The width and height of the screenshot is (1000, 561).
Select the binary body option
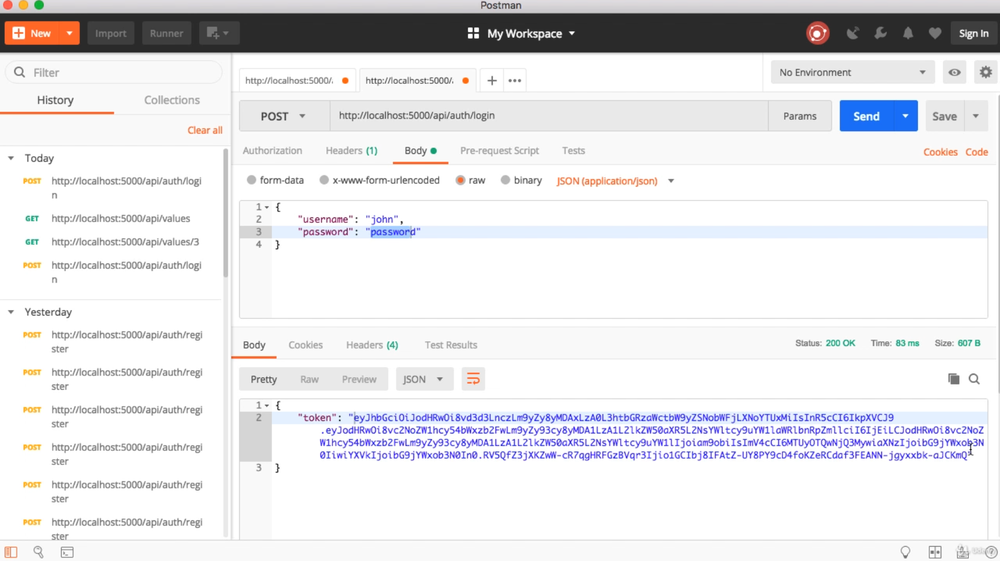point(506,181)
